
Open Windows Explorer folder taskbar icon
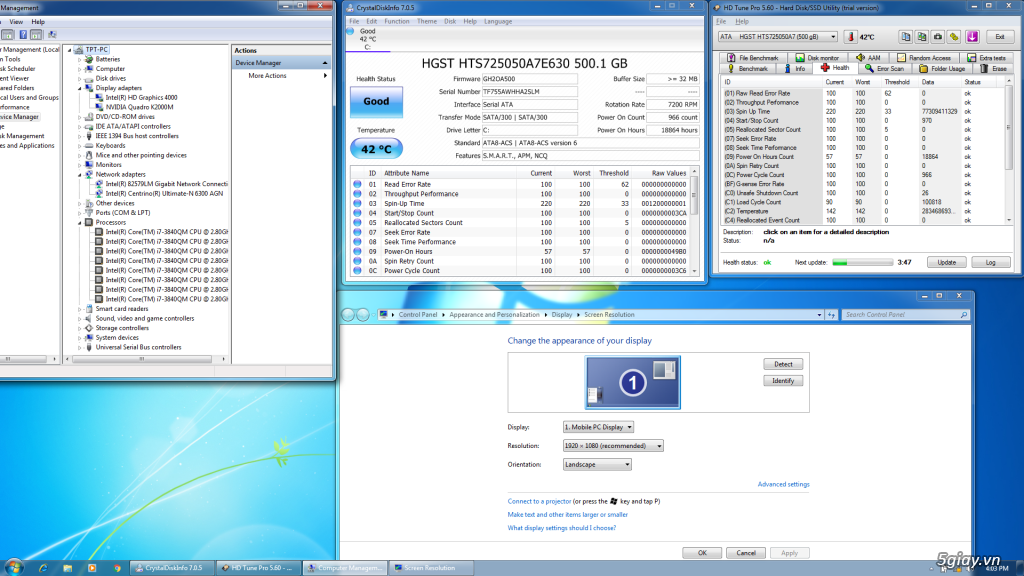pyautogui.click(x=67, y=568)
